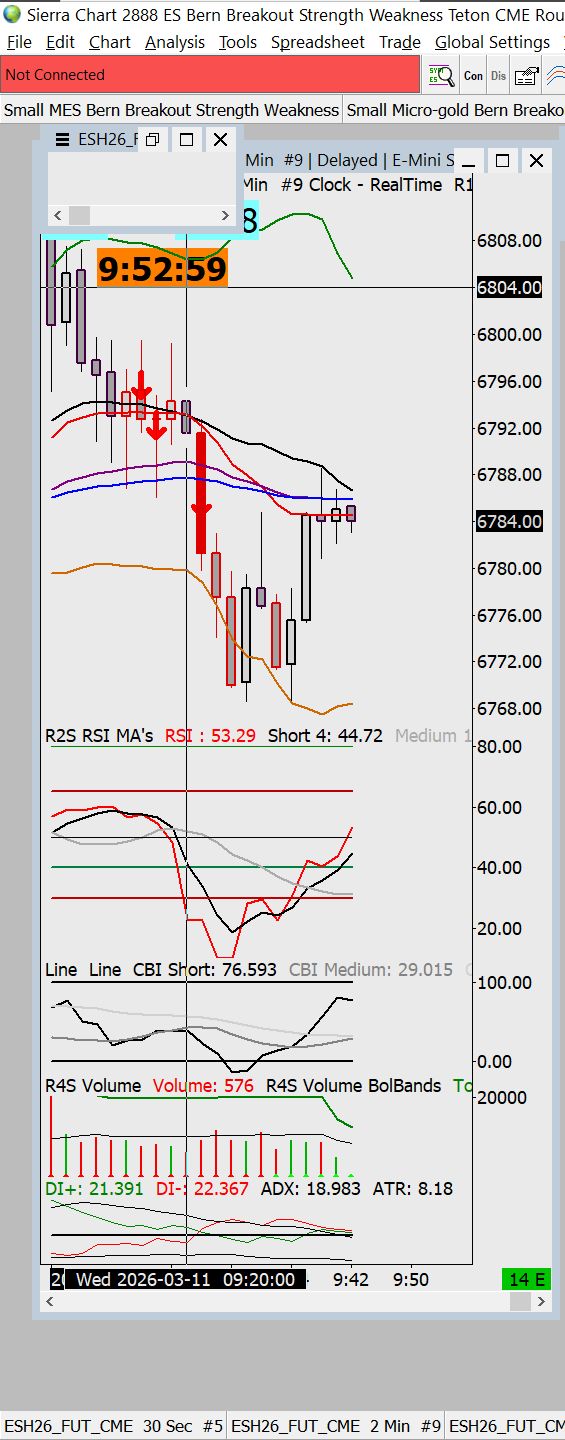Click the CBI Medium: 29.015 readout
The height and width of the screenshot is (1440, 565).
tap(370, 970)
